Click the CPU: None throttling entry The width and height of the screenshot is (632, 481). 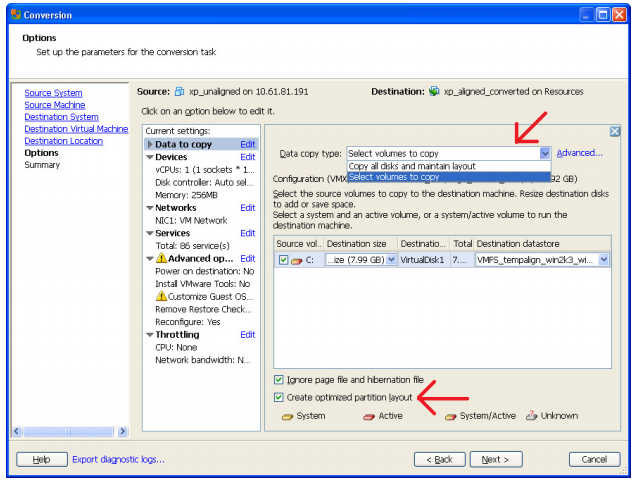click(x=176, y=348)
